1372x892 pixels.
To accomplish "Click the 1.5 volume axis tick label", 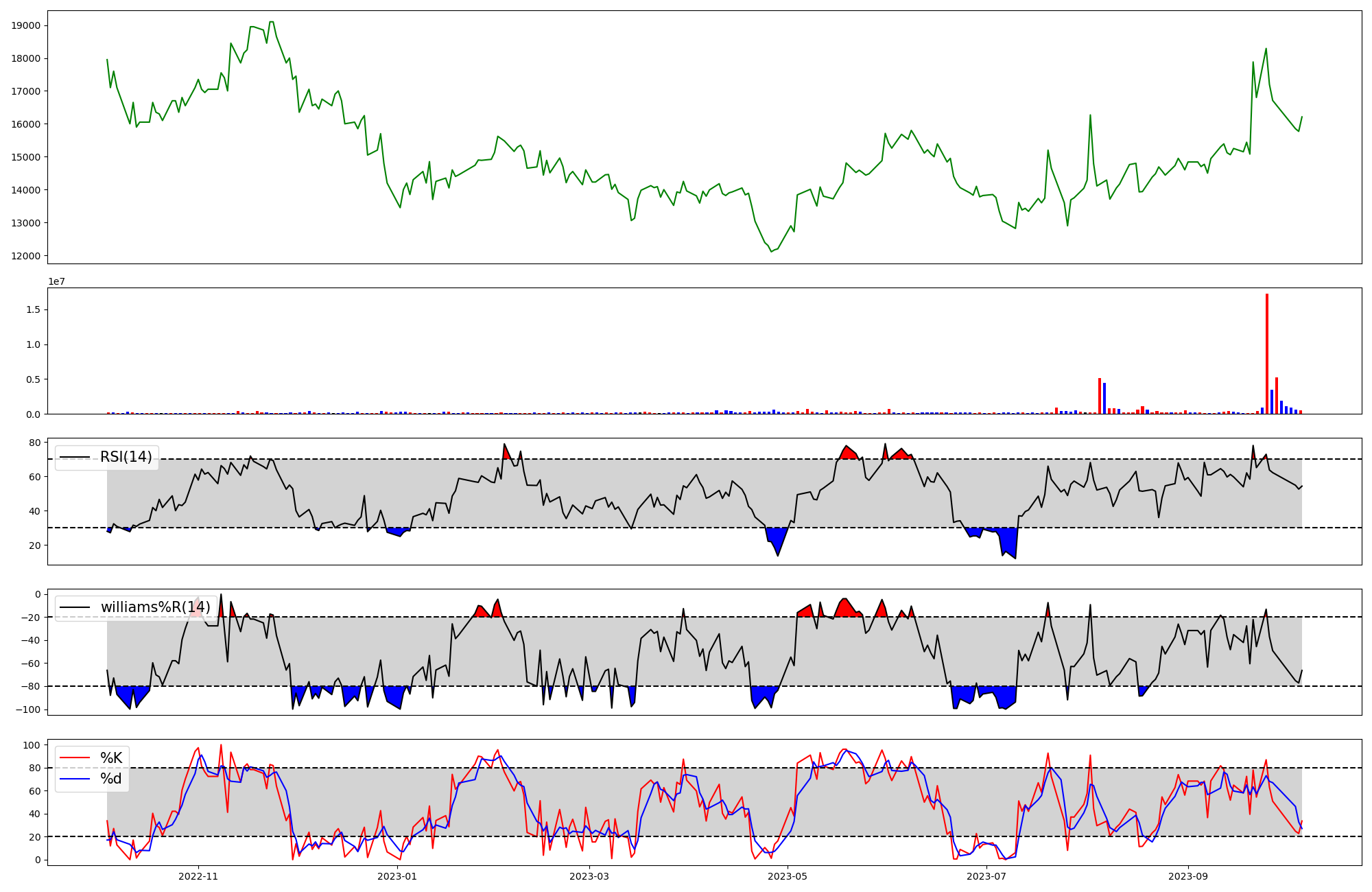I will coord(33,309).
